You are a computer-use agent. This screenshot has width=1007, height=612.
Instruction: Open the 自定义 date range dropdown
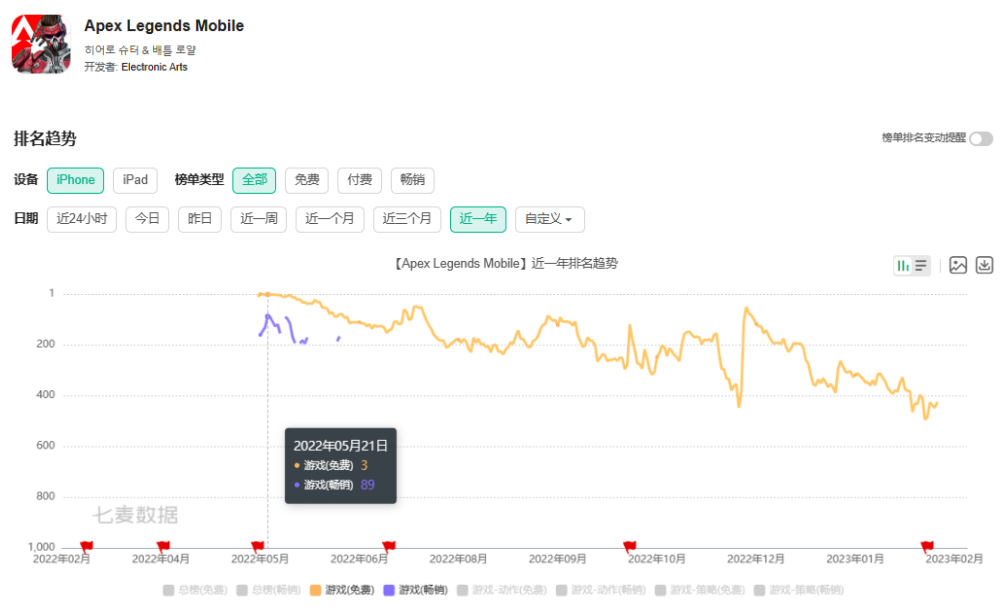(549, 219)
